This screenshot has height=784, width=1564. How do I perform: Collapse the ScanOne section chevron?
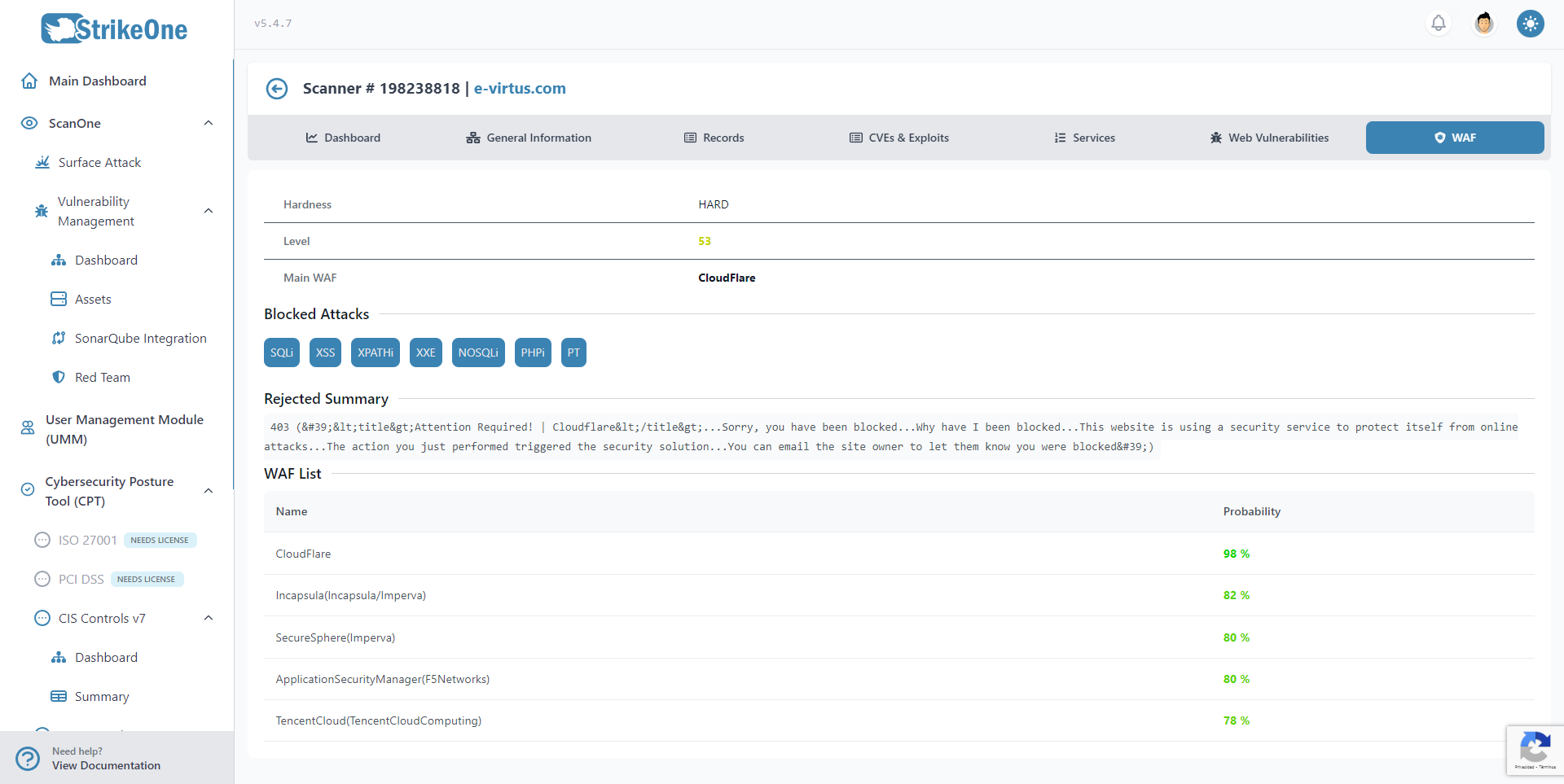[x=209, y=123]
